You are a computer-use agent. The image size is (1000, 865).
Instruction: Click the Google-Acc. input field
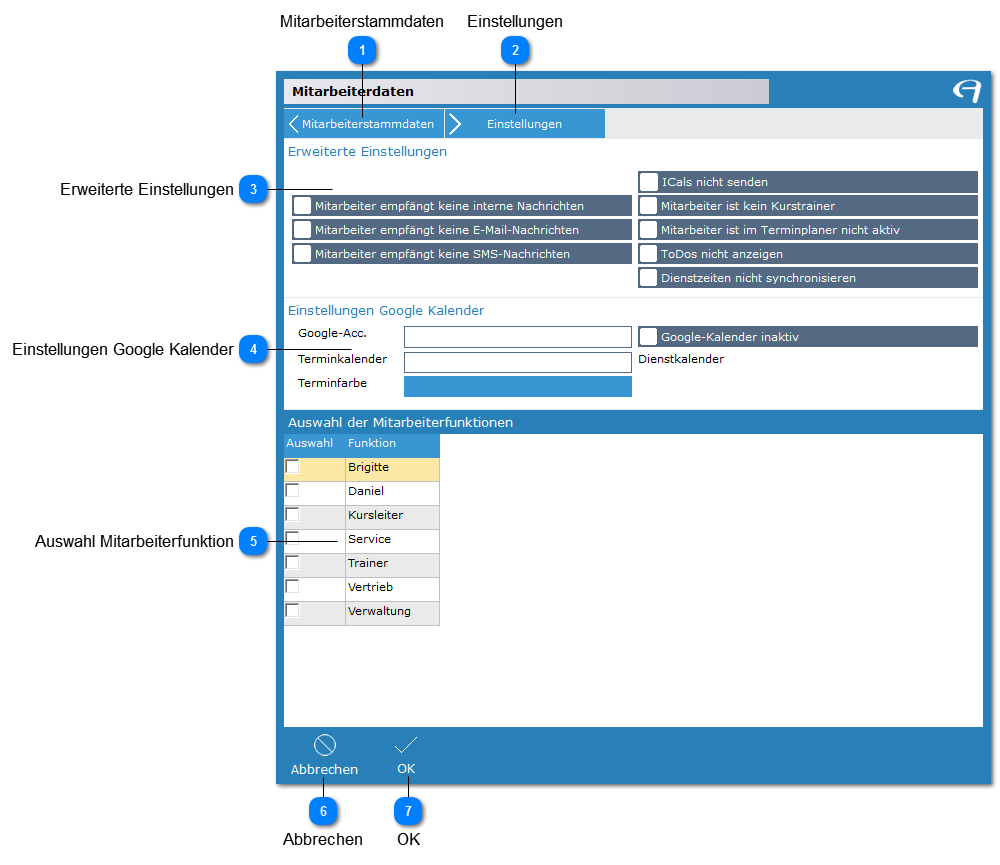click(518, 337)
